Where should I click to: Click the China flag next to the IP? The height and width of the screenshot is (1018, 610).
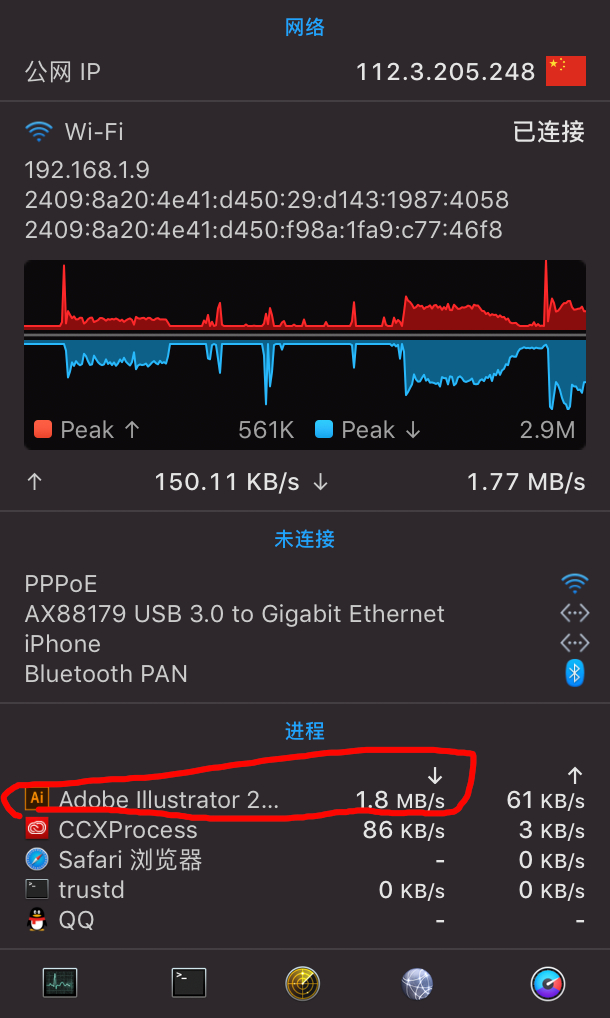pos(565,71)
